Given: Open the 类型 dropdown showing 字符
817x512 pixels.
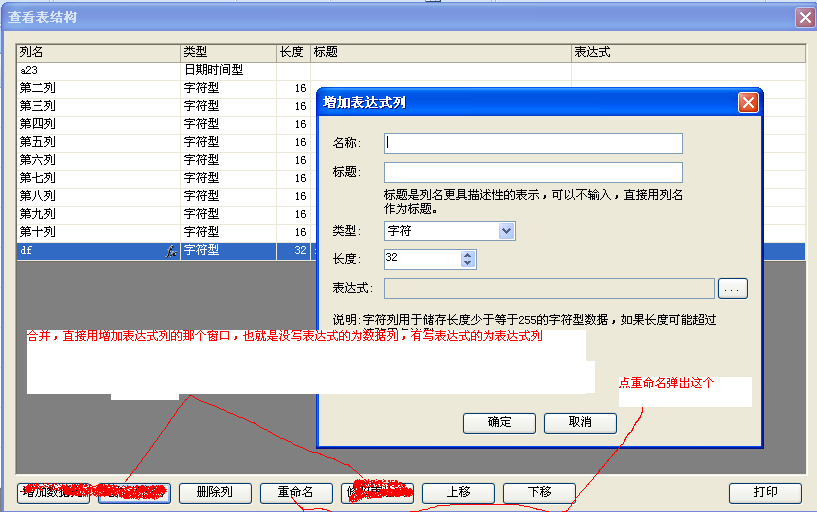Looking at the screenshot, I should click(x=506, y=231).
